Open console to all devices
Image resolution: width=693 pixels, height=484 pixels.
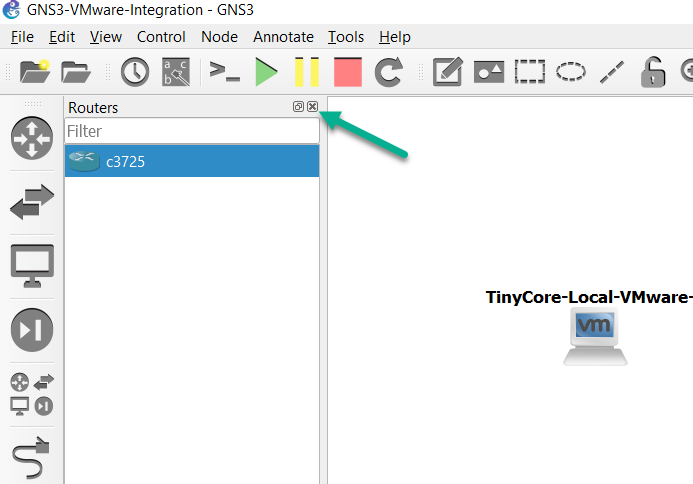225,71
